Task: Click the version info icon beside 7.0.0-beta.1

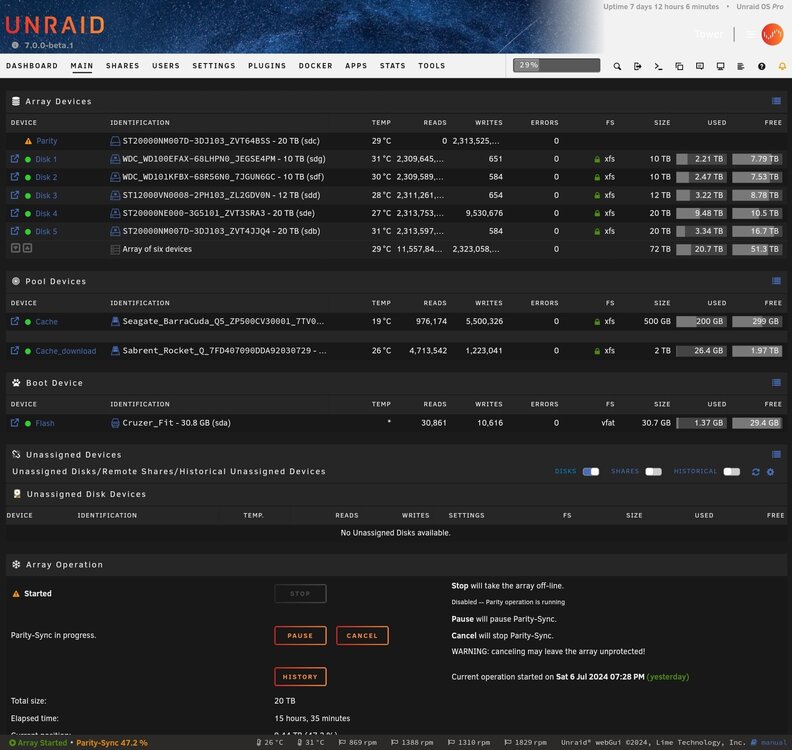Action: [15, 45]
